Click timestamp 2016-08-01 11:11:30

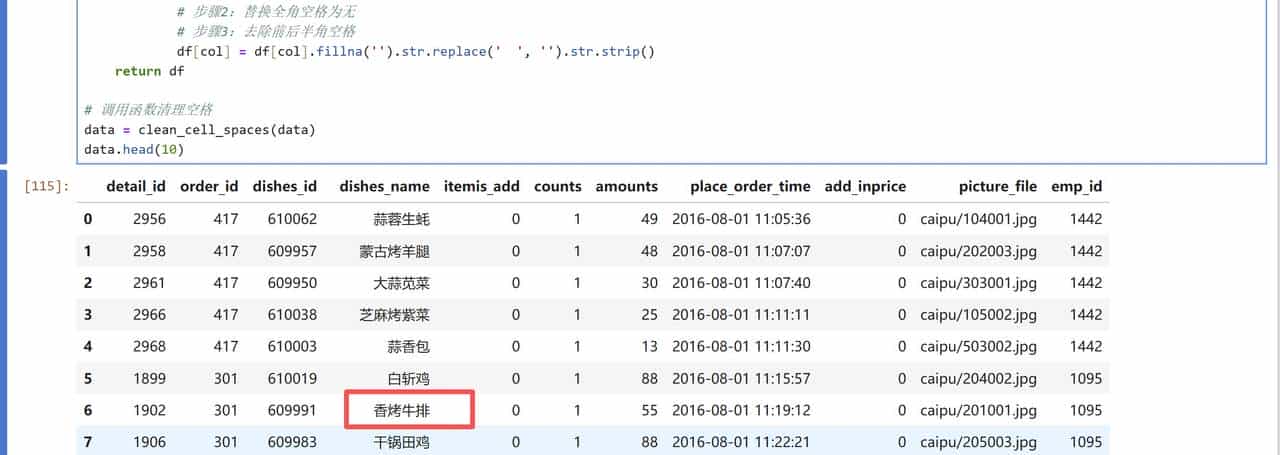pos(741,347)
